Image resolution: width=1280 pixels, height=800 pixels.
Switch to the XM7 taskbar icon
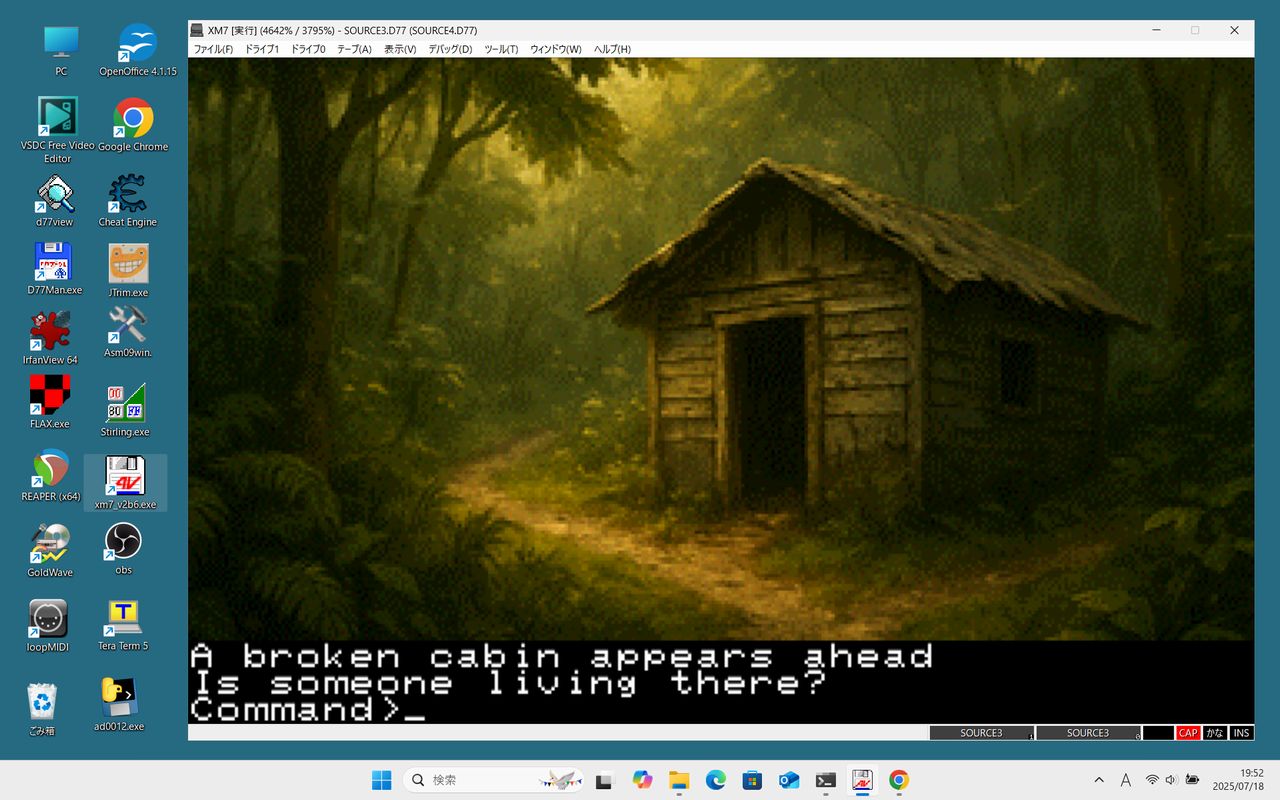(x=862, y=780)
